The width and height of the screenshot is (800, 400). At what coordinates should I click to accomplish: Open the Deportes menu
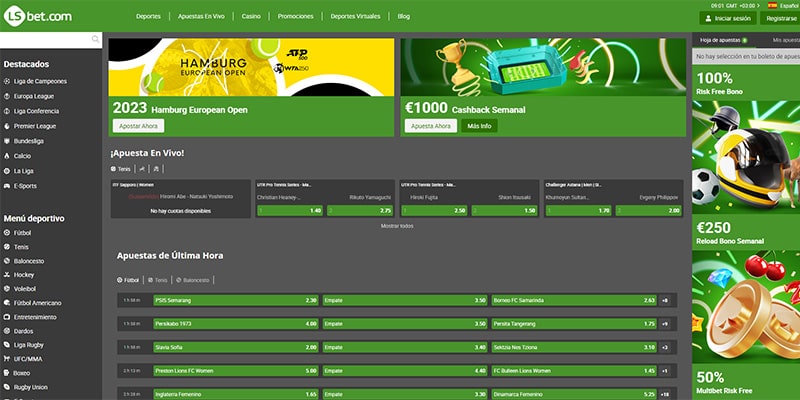pos(148,16)
